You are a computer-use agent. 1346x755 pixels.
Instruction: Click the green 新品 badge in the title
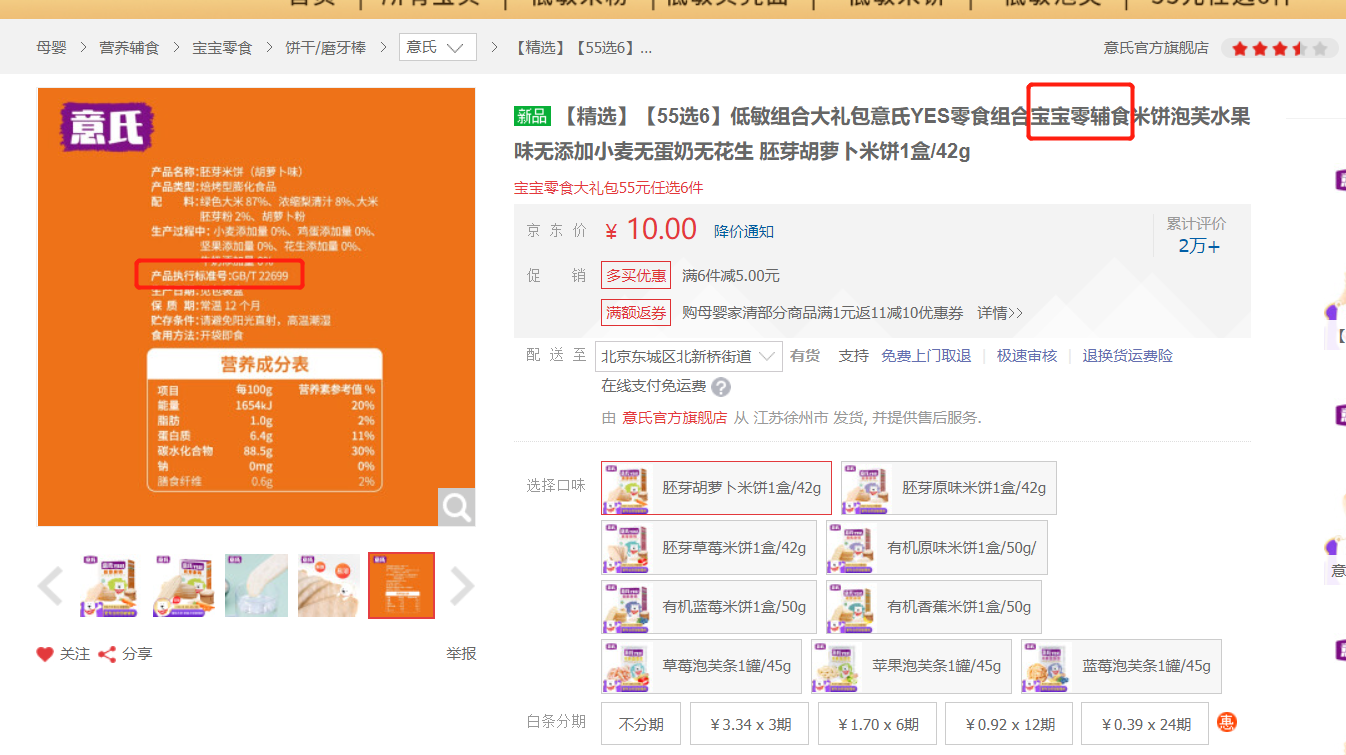coord(533,116)
